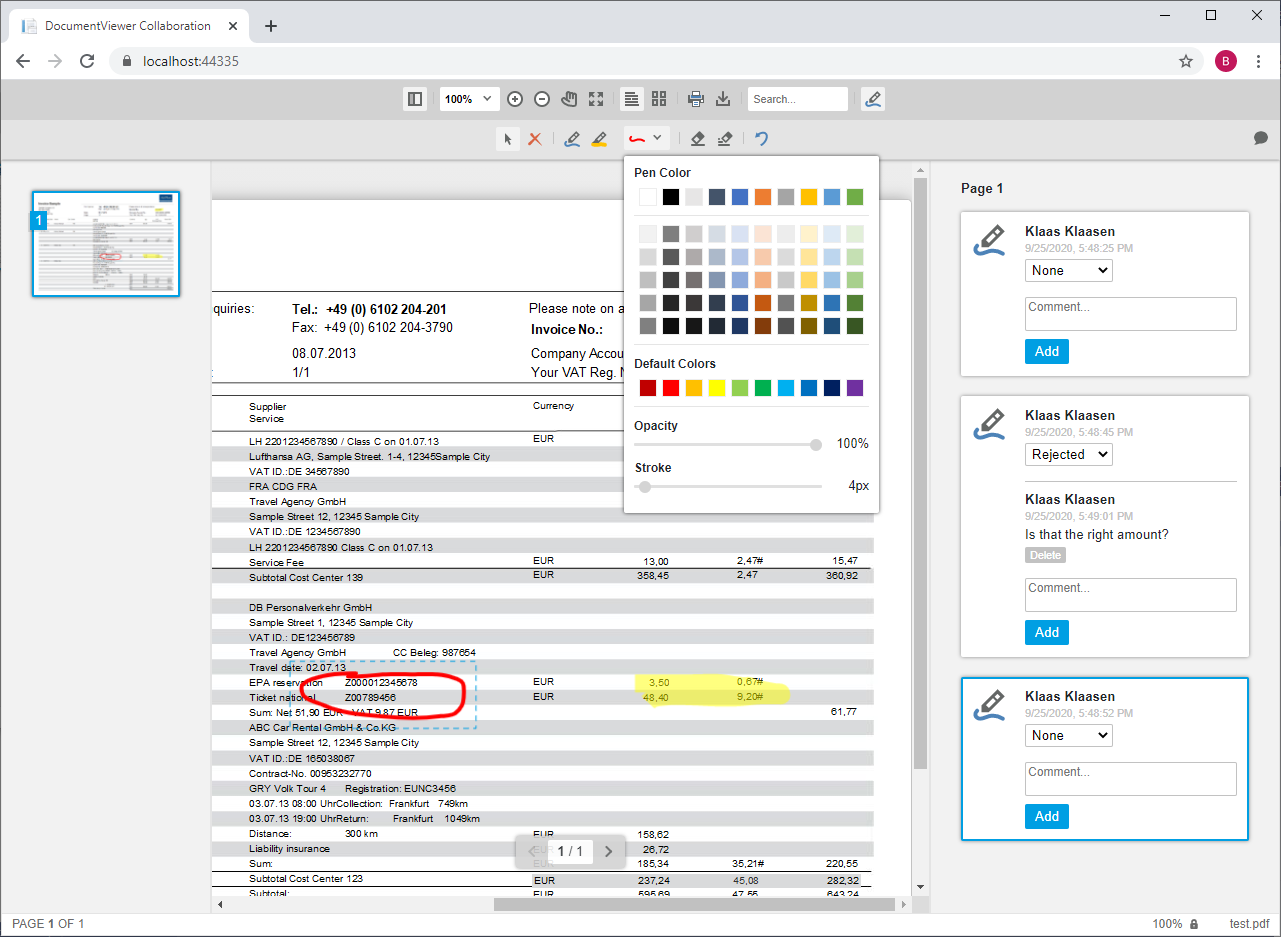Click Add on the 5:48:25 PM comment card

[1047, 351]
